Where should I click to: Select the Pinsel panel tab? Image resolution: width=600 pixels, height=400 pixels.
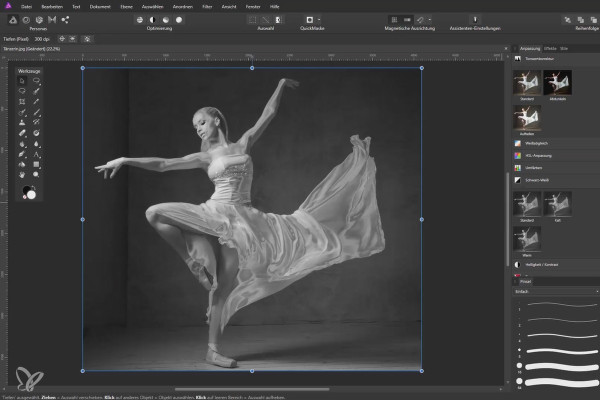coord(525,281)
